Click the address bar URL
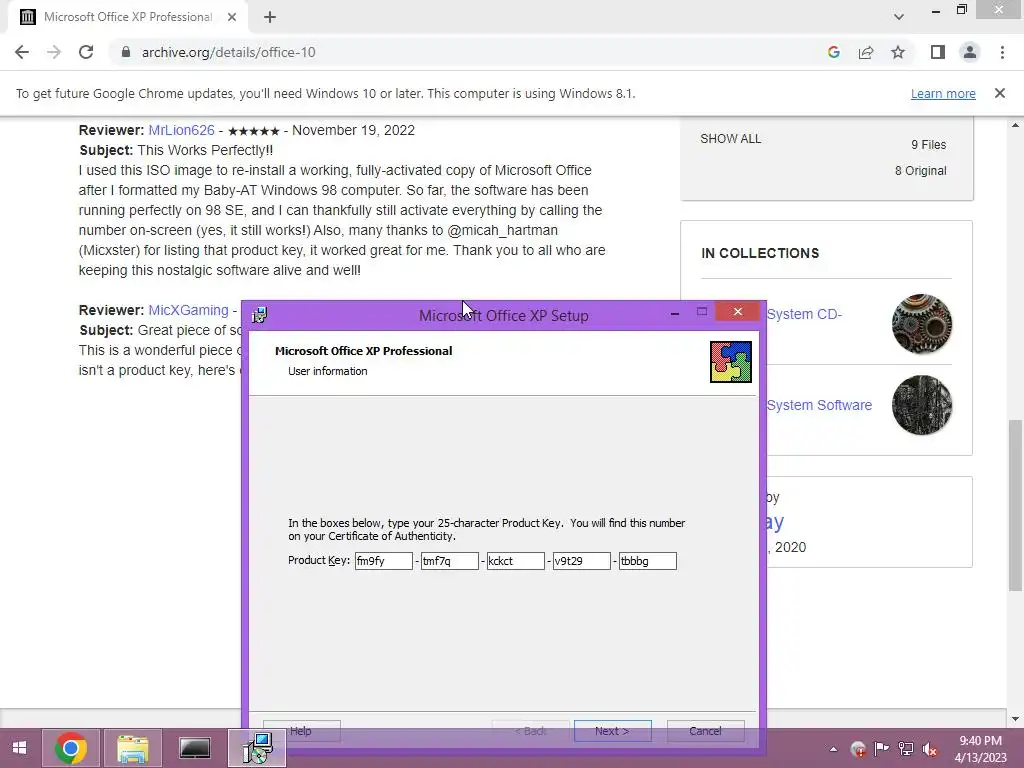1024x768 pixels. 229,52
